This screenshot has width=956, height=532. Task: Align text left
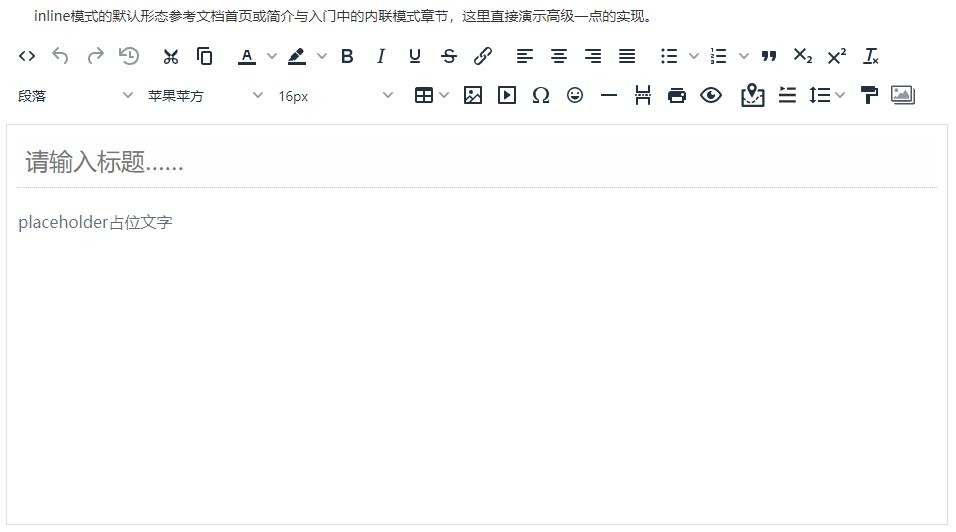tap(524, 56)
